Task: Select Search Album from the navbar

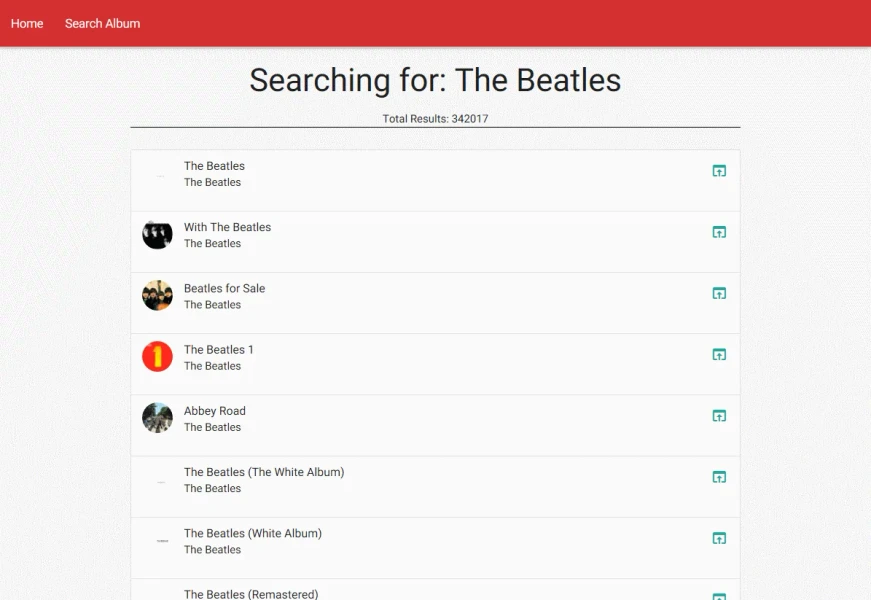Action: [x=102, y=23]
